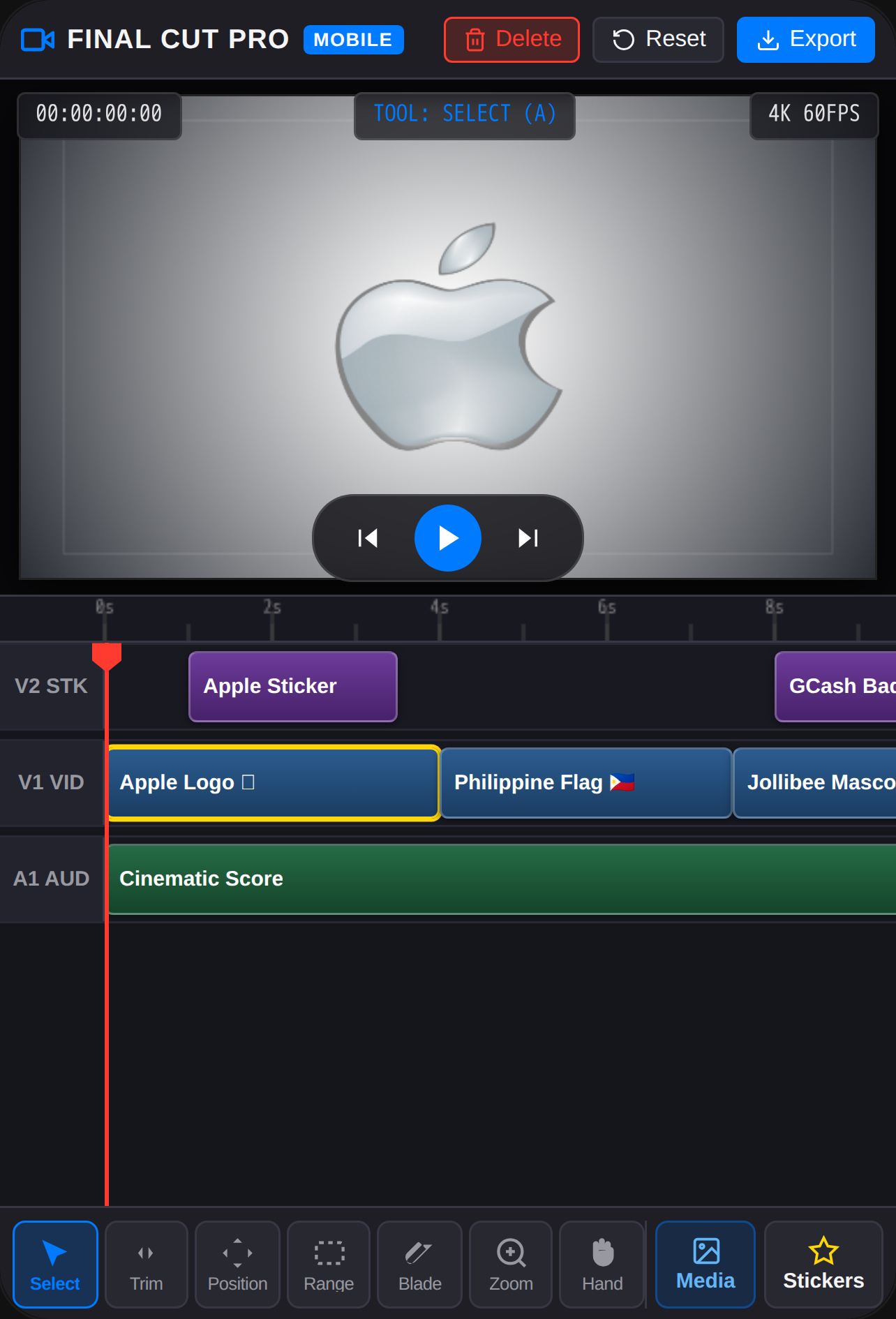Choose the Position tool
This screenshot has width=896, height=1319.
click(x=237, y=1264)
